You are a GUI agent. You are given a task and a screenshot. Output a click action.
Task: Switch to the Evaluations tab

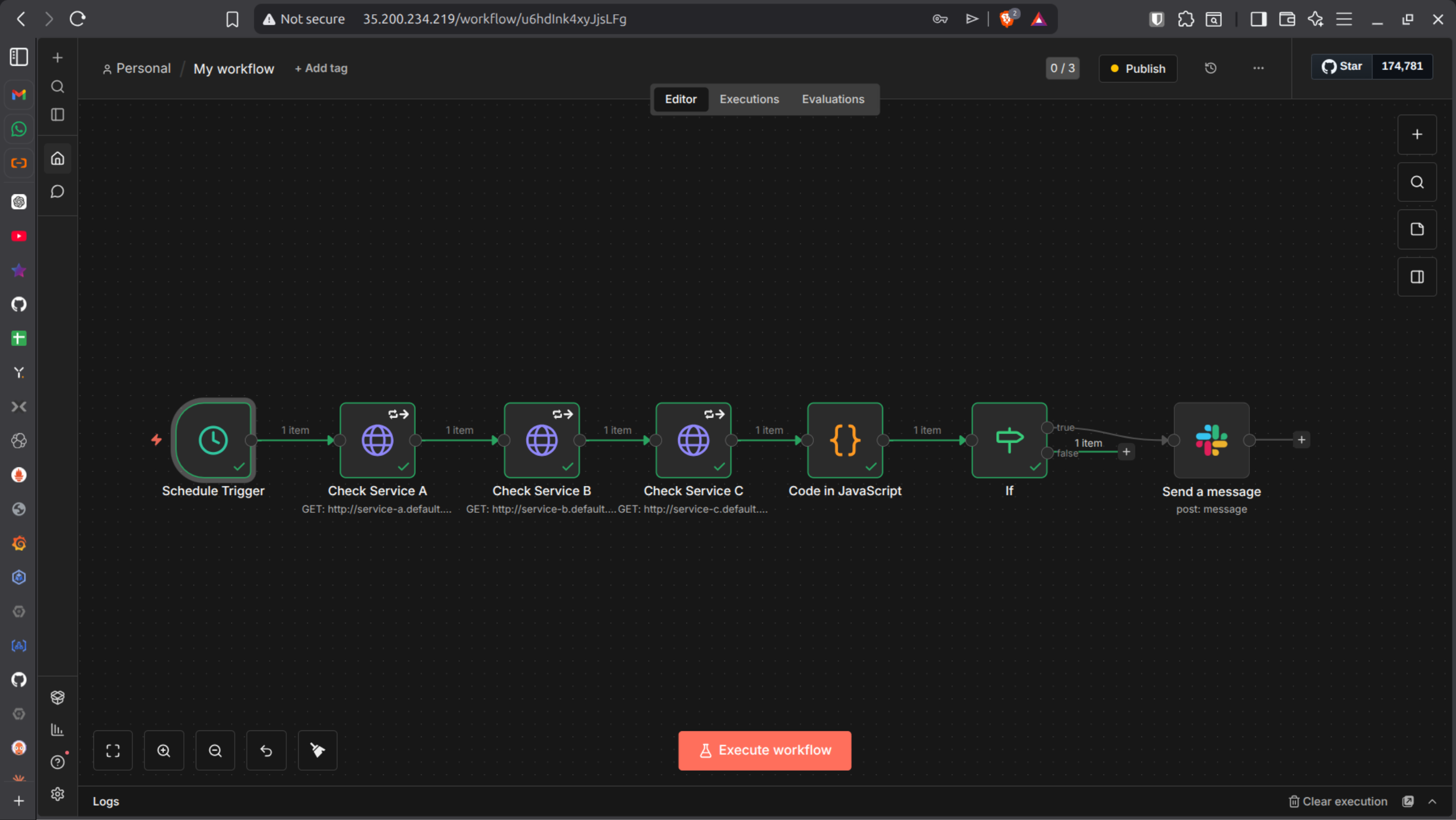833,100
